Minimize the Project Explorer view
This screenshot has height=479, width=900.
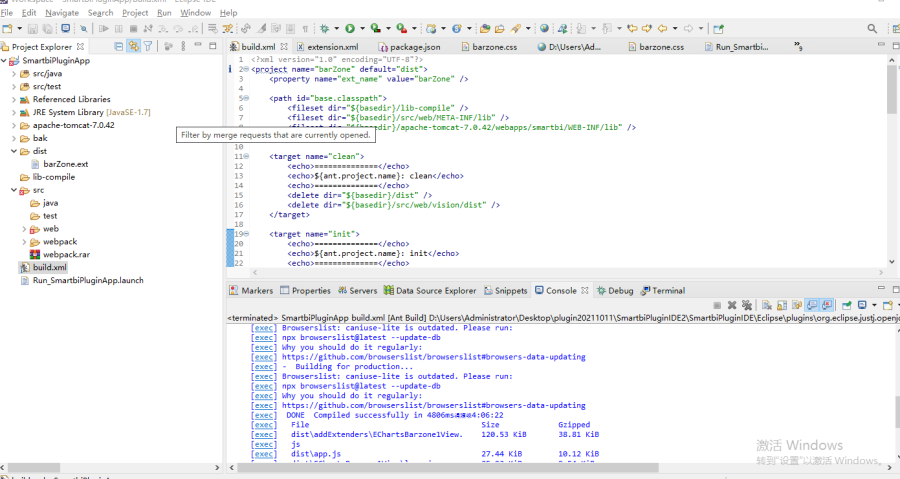[198, 45]
